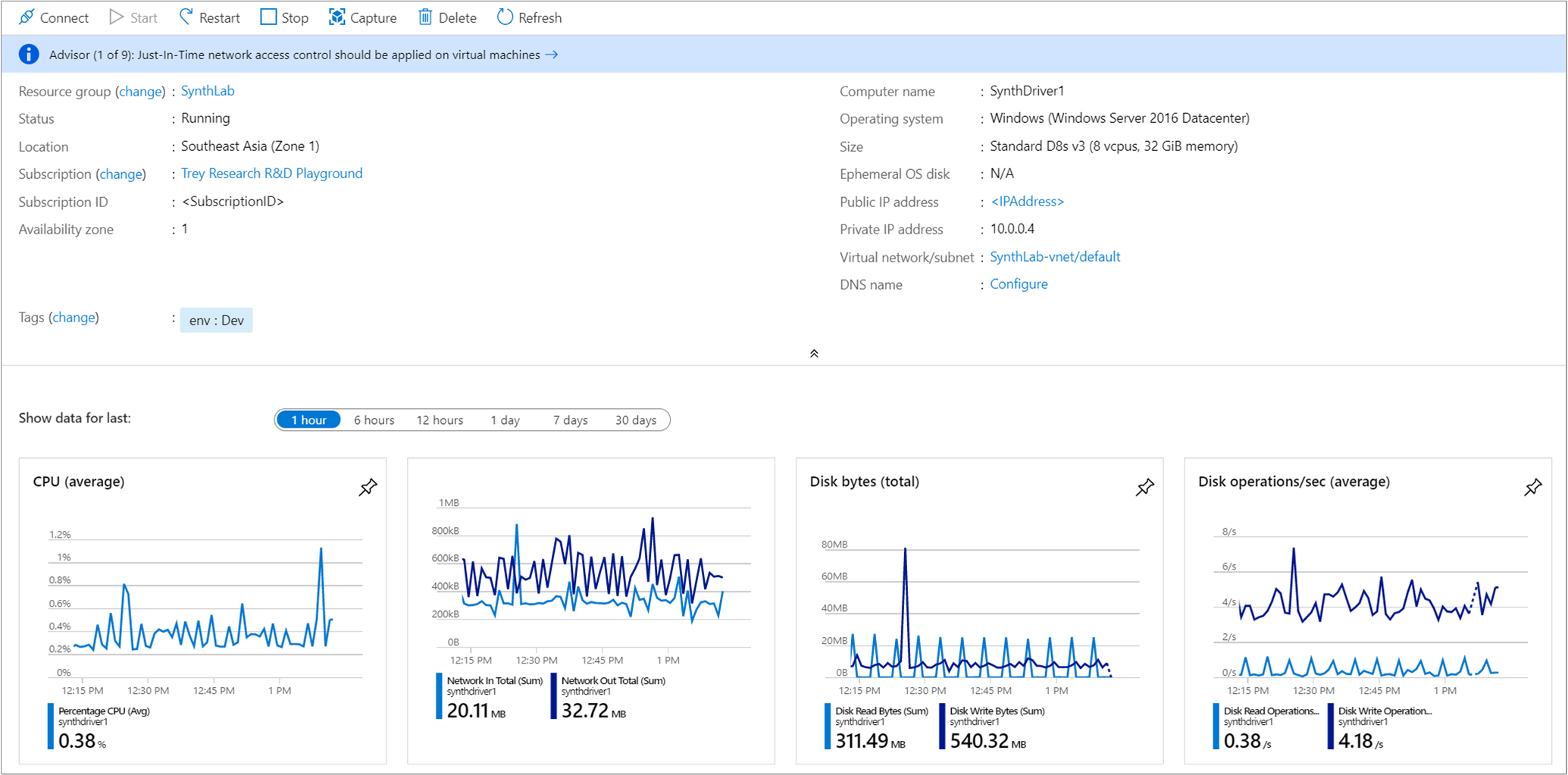Screen dimensions: 1568x775
Task: Show data for last 7 days
Action: pos(570,420)
